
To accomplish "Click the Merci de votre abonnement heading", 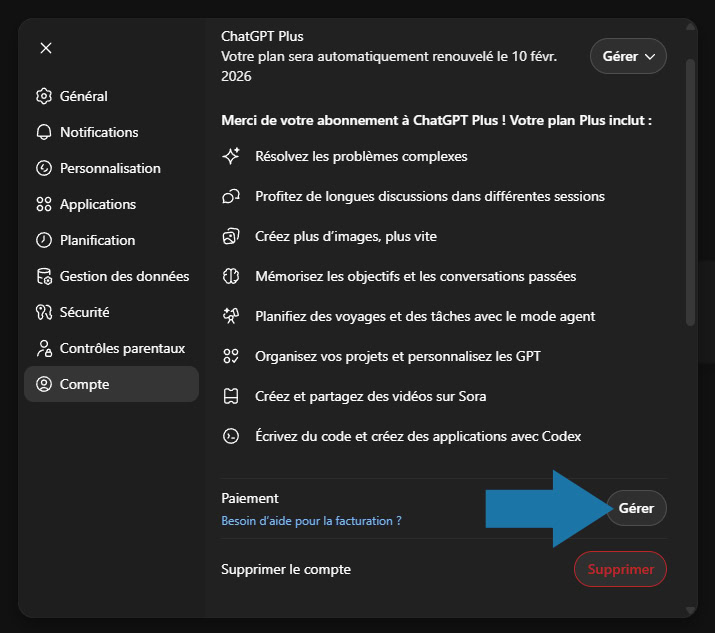I will point(436,120).
